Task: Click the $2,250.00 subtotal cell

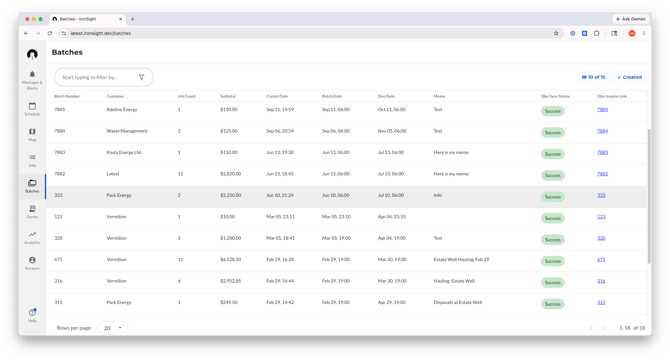Action: (x=231, y=195)
